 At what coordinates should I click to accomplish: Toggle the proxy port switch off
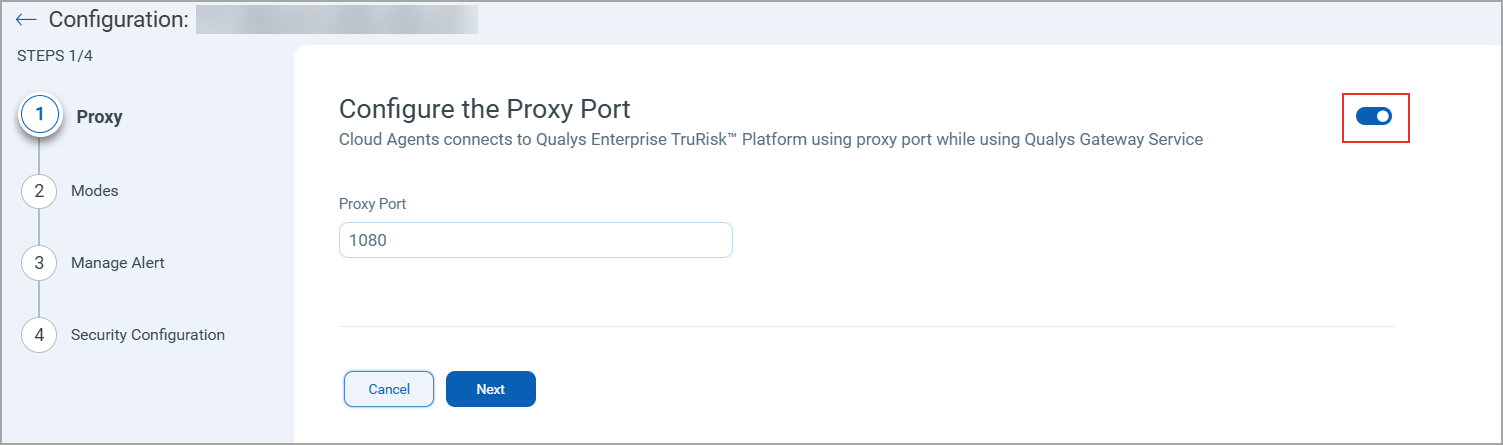1374,117
